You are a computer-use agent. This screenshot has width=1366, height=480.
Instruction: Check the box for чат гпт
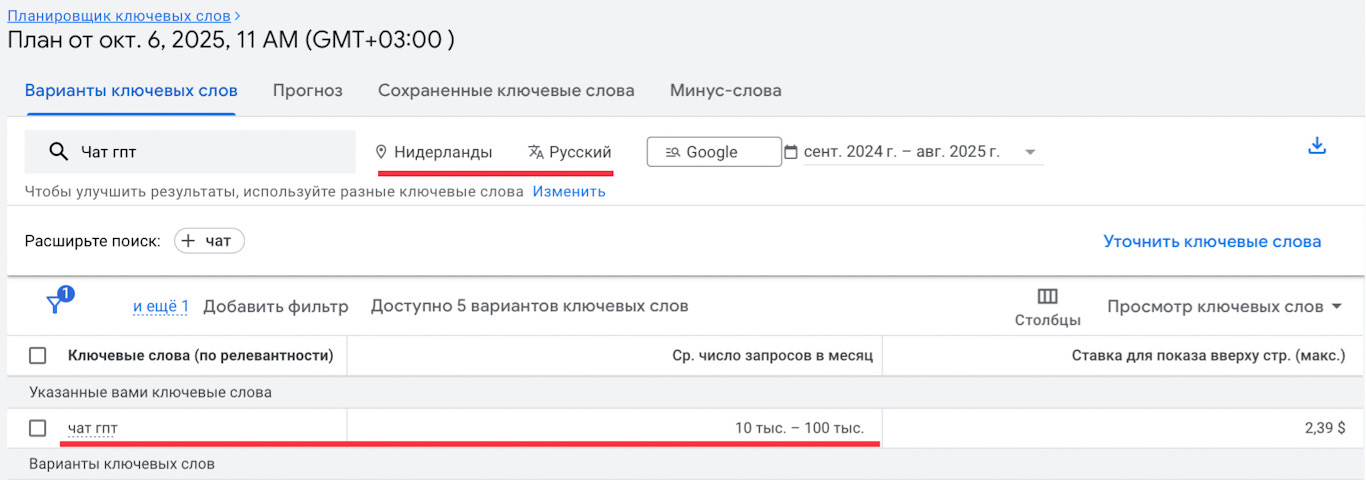(x=38, y=428)
